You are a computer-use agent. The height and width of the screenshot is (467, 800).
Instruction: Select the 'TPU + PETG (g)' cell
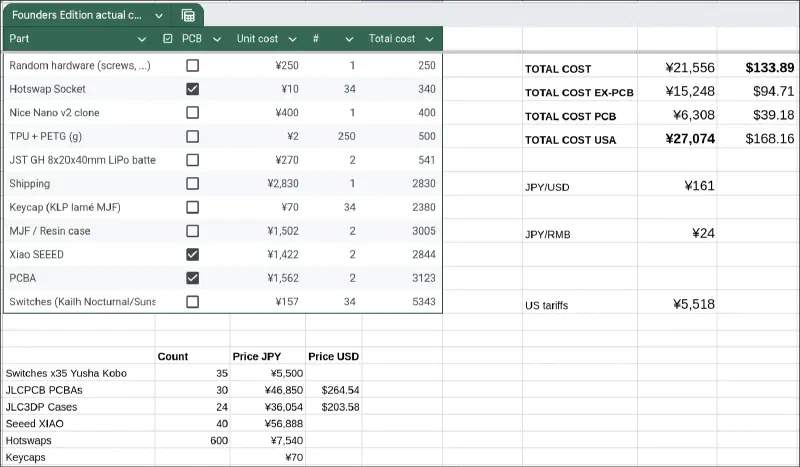click(x=45, y=136)
